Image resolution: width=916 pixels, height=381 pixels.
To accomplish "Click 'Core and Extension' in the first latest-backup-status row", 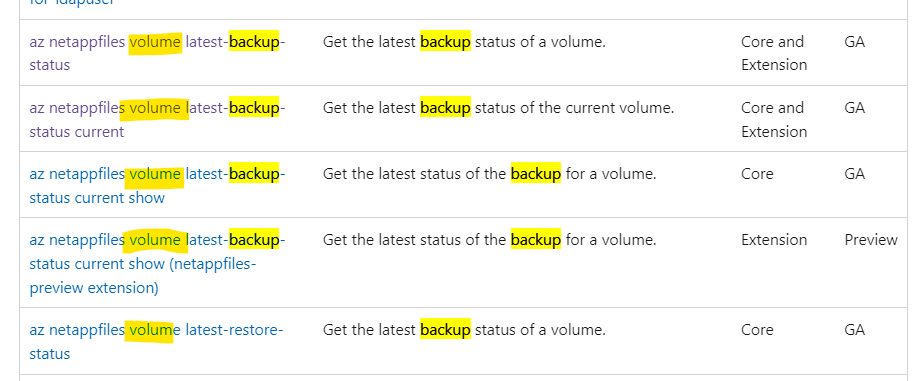I will pyautogui.click(x=774, y=53).
